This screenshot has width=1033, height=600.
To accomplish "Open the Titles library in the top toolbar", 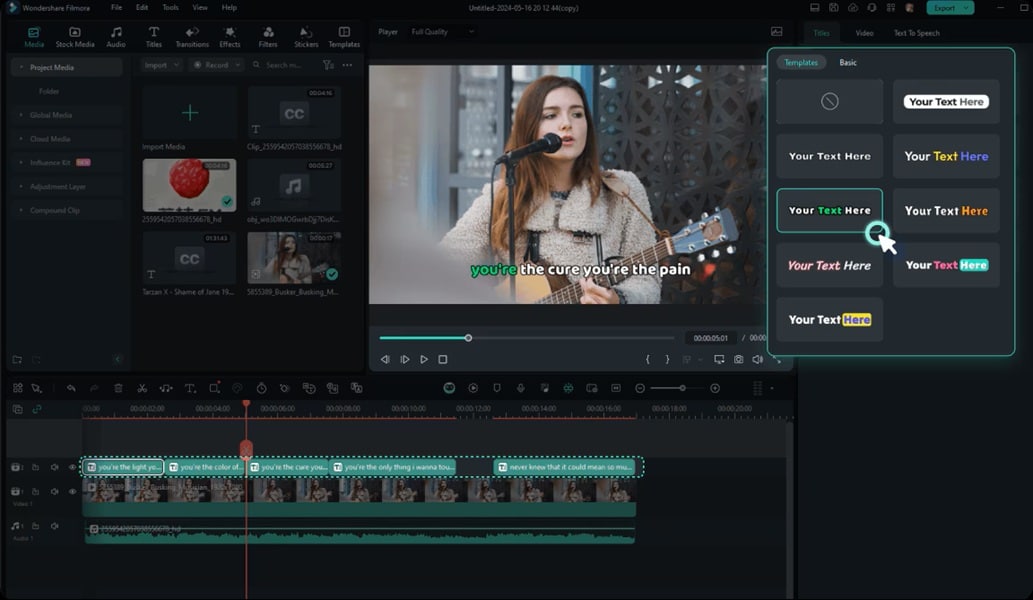I will (154, 37).
